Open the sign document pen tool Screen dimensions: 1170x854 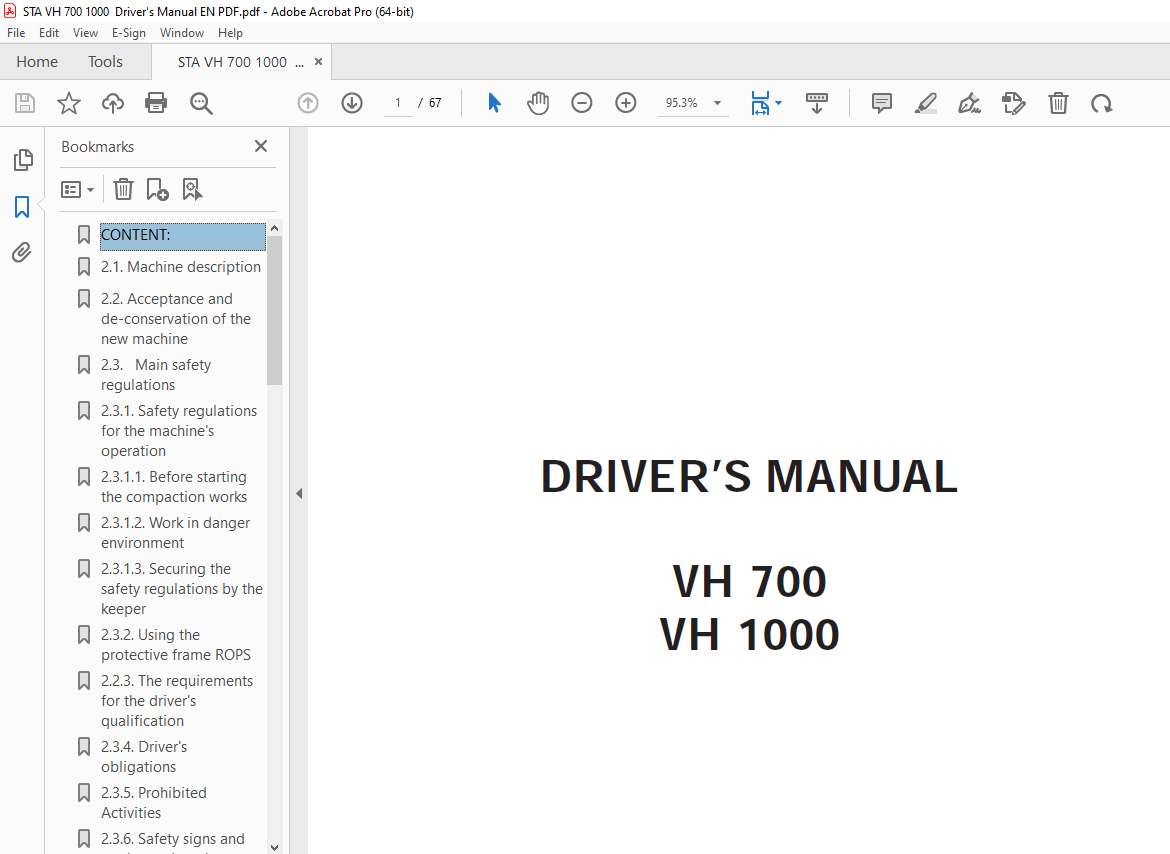tap(969, 103)
